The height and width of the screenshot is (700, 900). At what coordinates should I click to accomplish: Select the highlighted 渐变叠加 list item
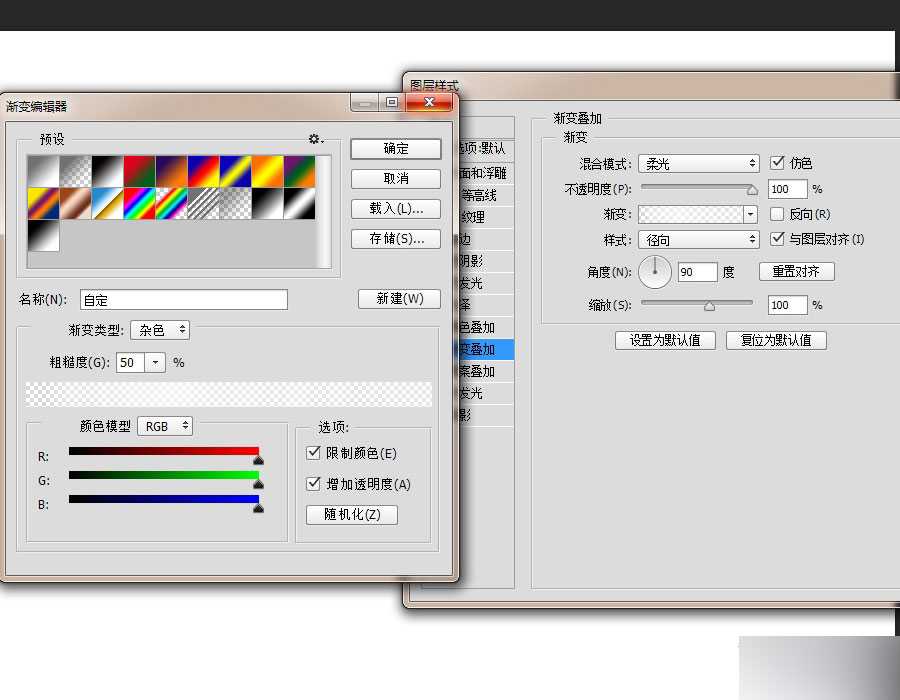(486, 349)
